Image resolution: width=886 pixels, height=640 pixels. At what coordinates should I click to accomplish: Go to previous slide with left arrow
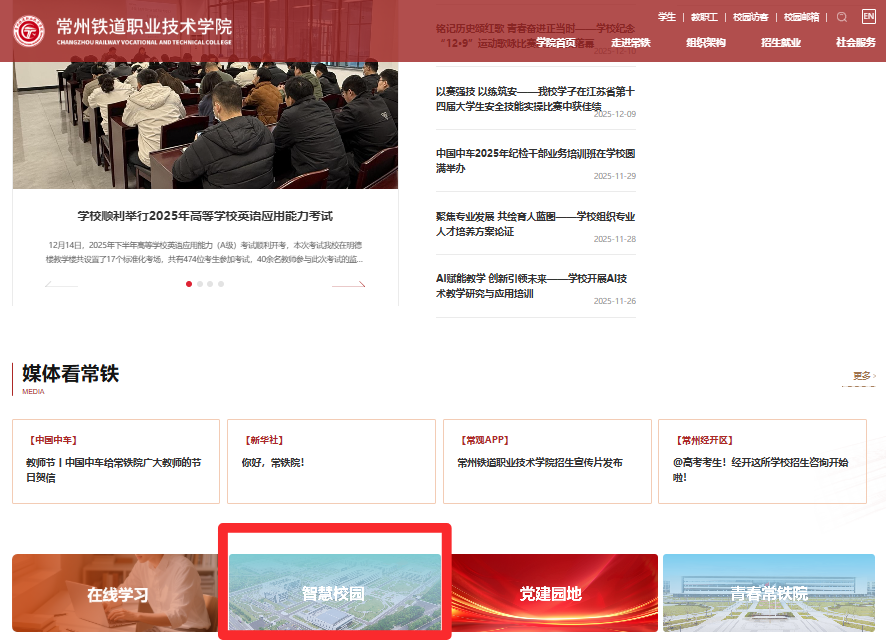click(x=62, y=285)
